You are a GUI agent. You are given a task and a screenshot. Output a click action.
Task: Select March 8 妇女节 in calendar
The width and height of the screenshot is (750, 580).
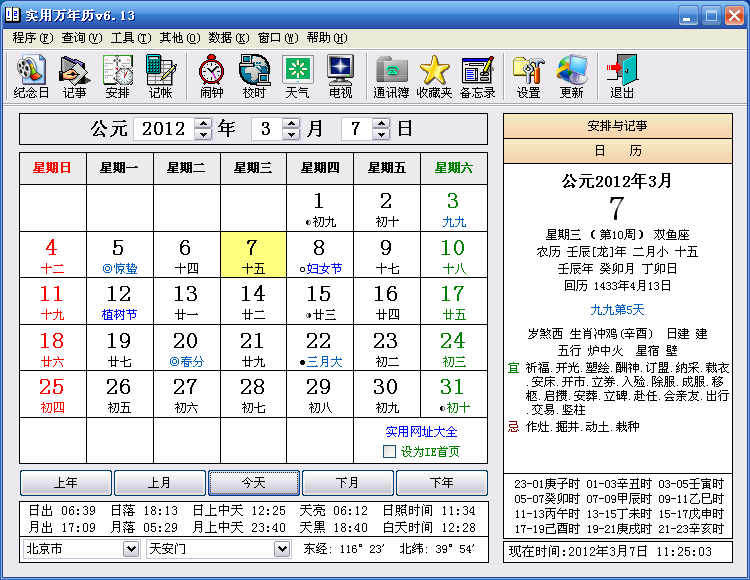click(320, 255)
